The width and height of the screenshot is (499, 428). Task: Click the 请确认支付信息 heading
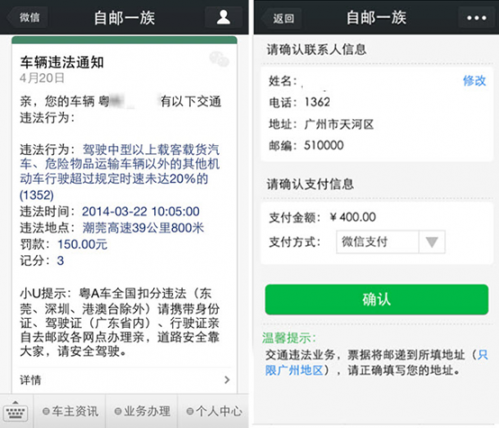pos(310,184)
